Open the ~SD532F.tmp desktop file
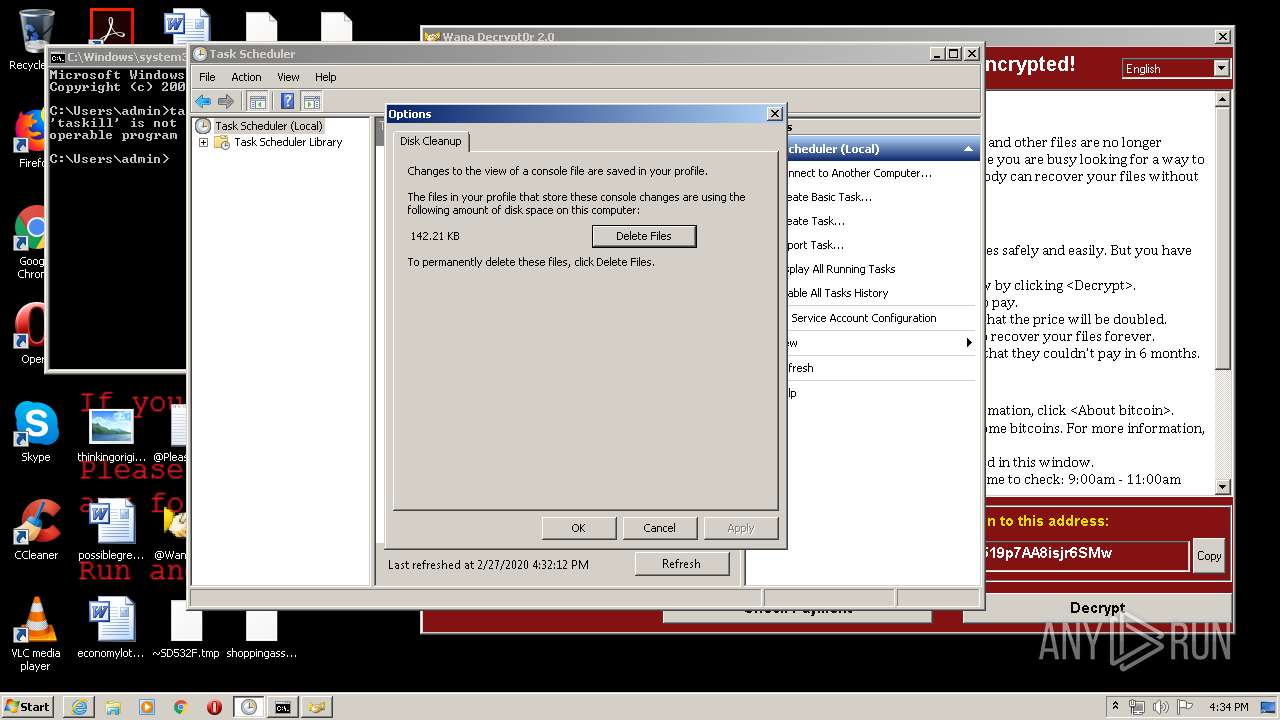 point(186,628)
